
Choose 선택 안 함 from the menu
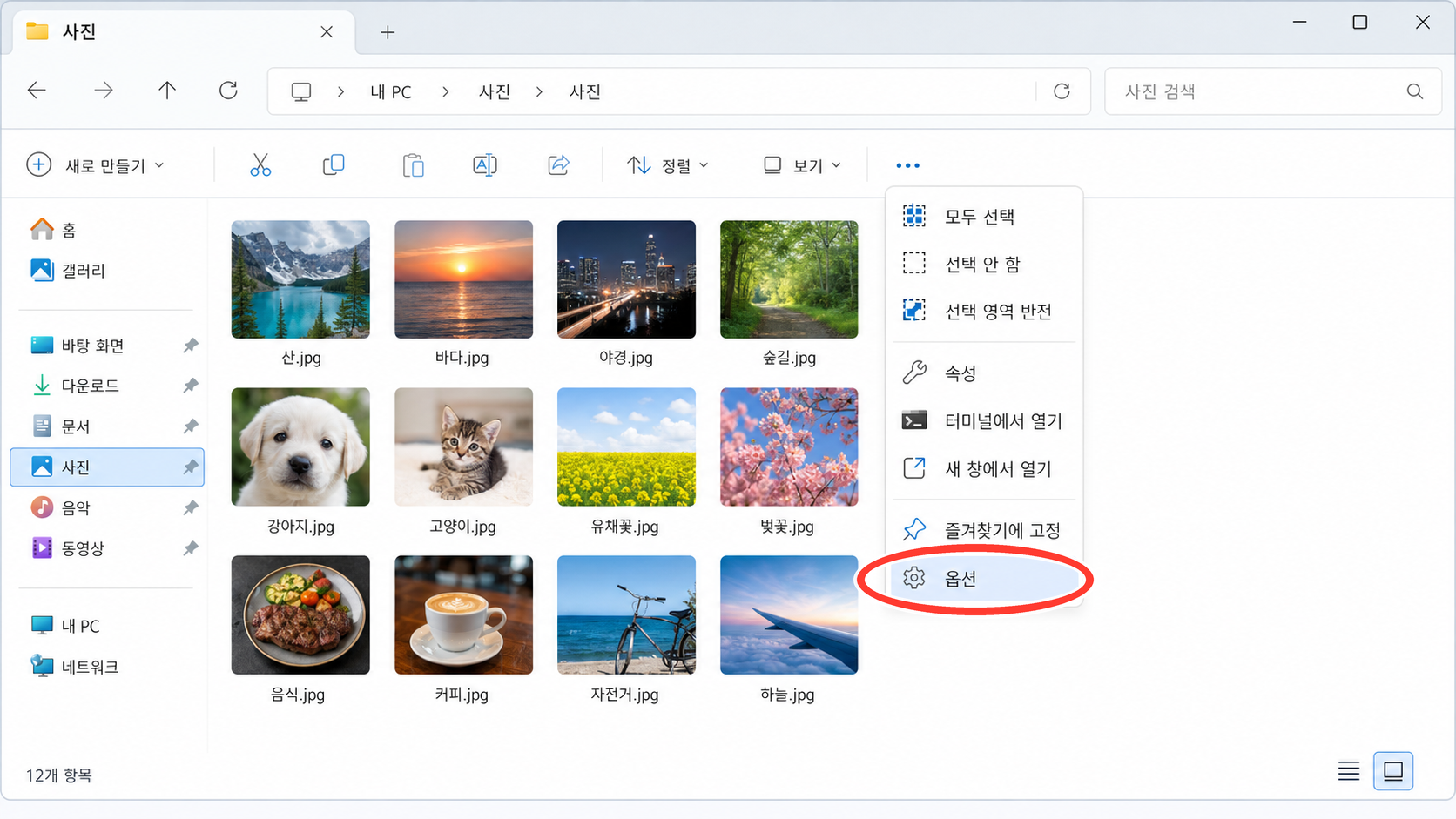(984, 264)
